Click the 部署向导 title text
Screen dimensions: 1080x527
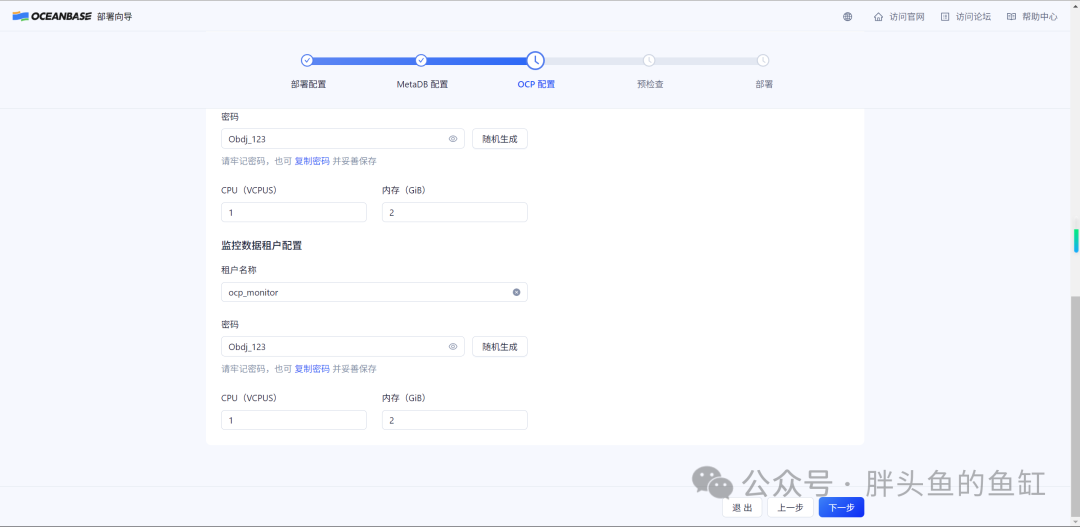point(114,17)
